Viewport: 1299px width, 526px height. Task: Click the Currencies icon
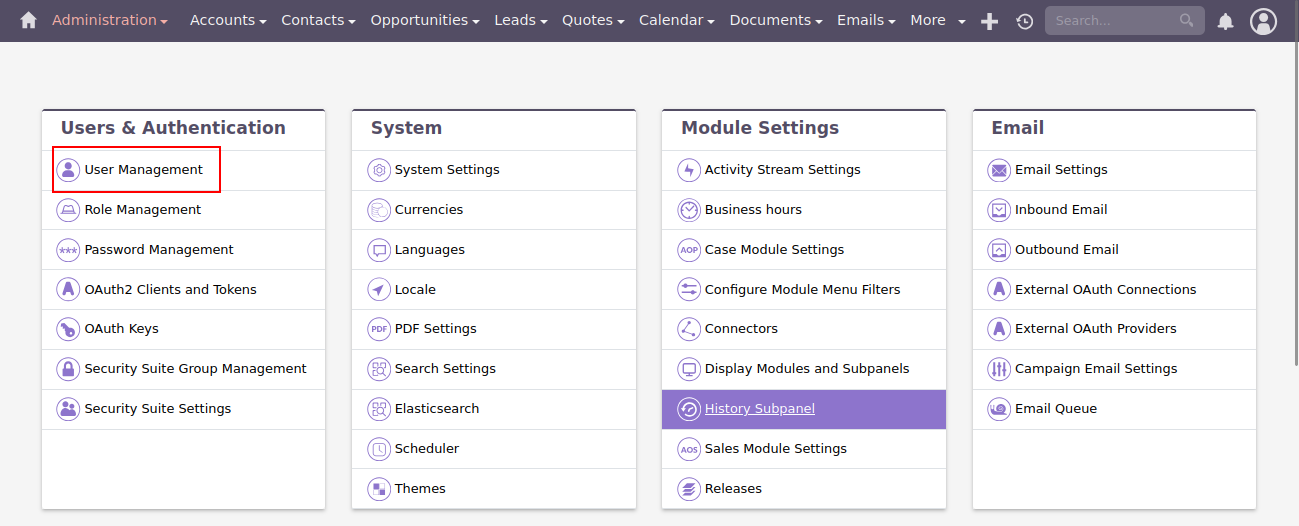(x=379, y=210)
